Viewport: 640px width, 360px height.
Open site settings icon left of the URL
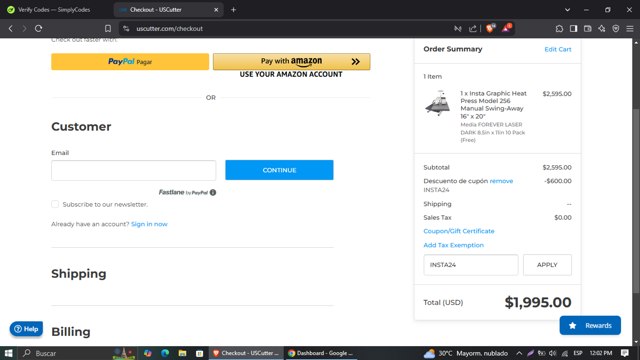click(126, 29)
